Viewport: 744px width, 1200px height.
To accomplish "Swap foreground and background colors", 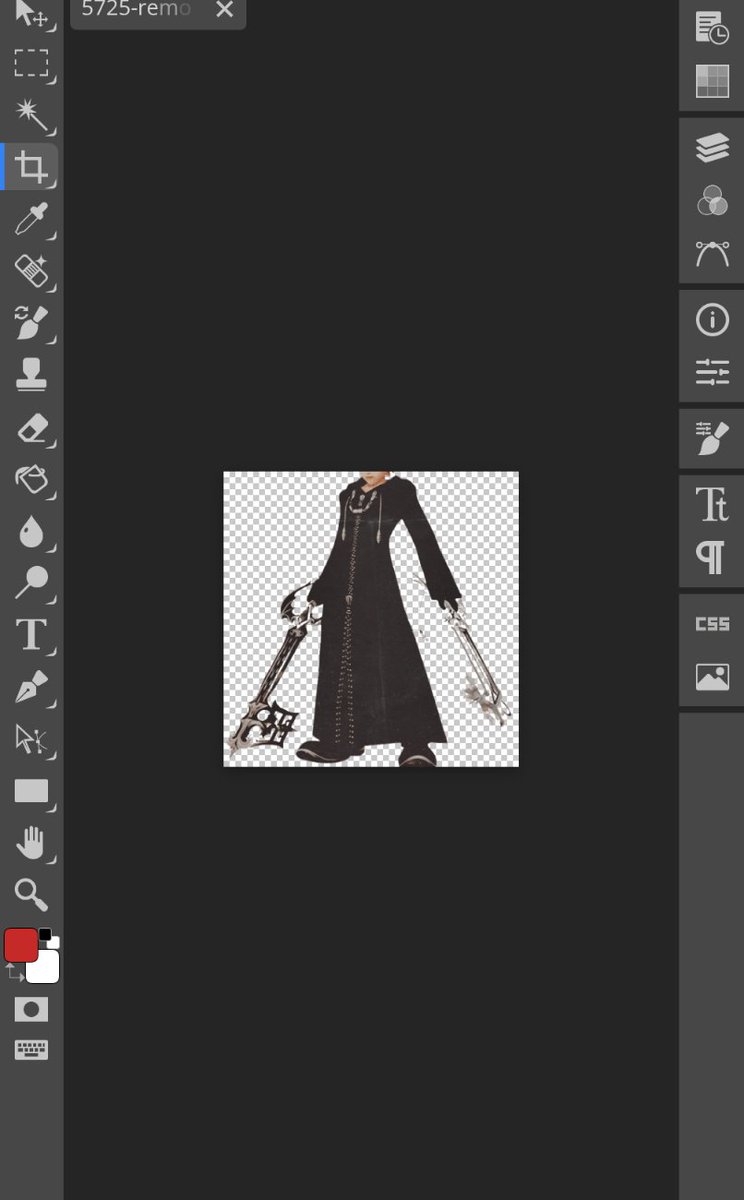I will pyautogui.click(x=13, y=973).
